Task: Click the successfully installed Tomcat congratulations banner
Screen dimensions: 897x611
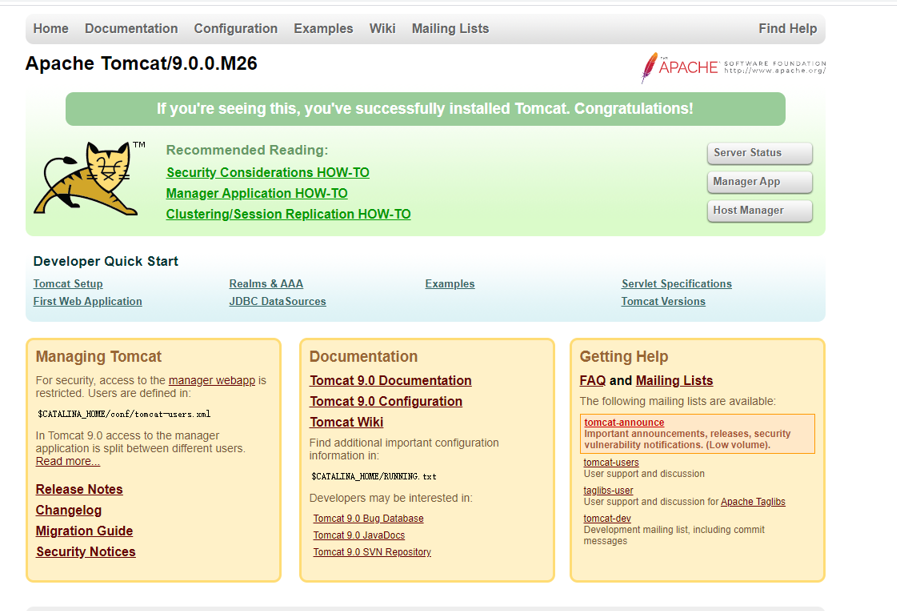Action: click(425, 109)
